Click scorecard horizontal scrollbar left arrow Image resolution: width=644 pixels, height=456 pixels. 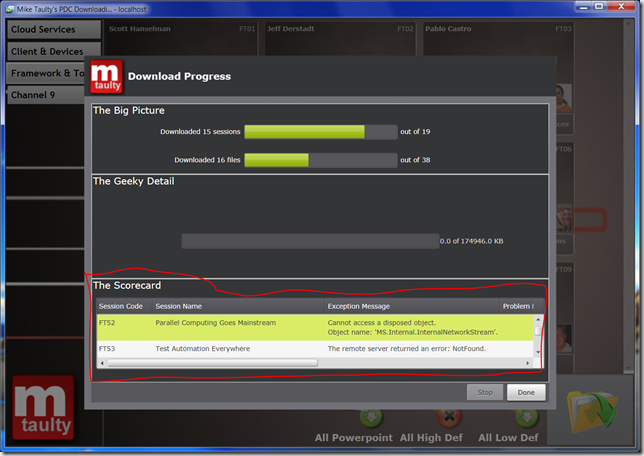(x=102, y=363)
